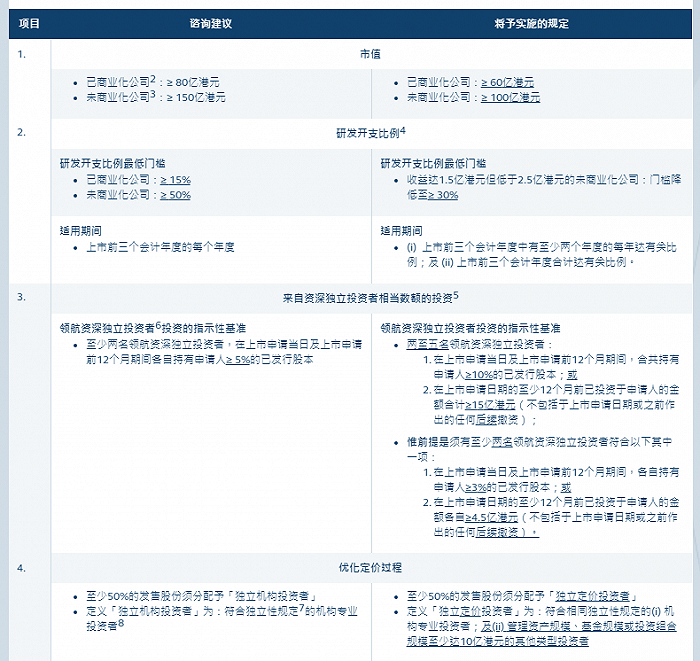
Task: Click footnote 4 superscript after 研发开支比例
Action: (403, 131)
